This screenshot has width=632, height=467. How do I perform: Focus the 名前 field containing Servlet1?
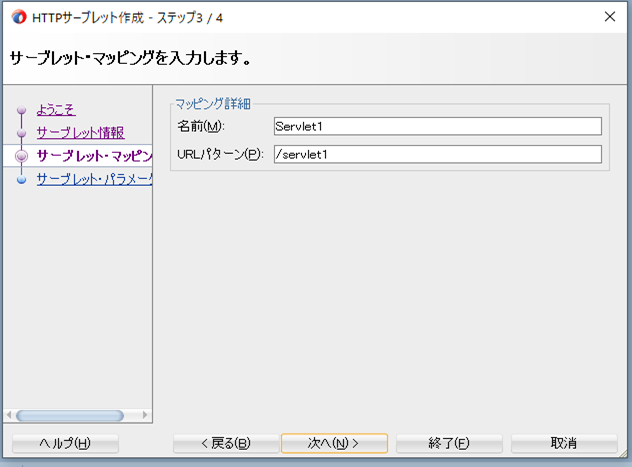click(437, 126)
